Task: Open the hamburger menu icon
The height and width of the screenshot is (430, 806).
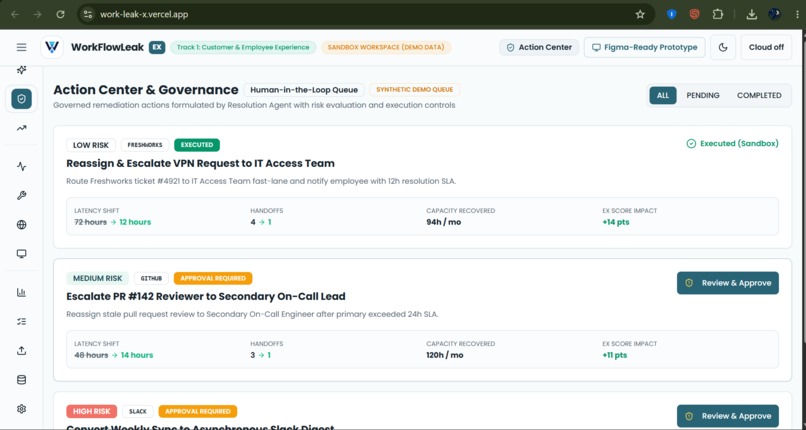Action: (21, 47)
